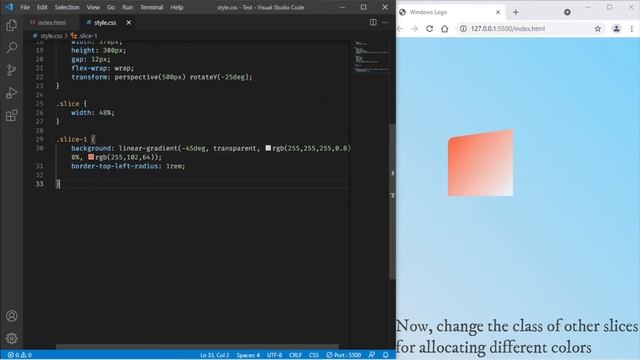Image resolution: width=640 pixels, height=360 pixels.
Task: Open the browser tab search dropdown
Action: (567, 12)
